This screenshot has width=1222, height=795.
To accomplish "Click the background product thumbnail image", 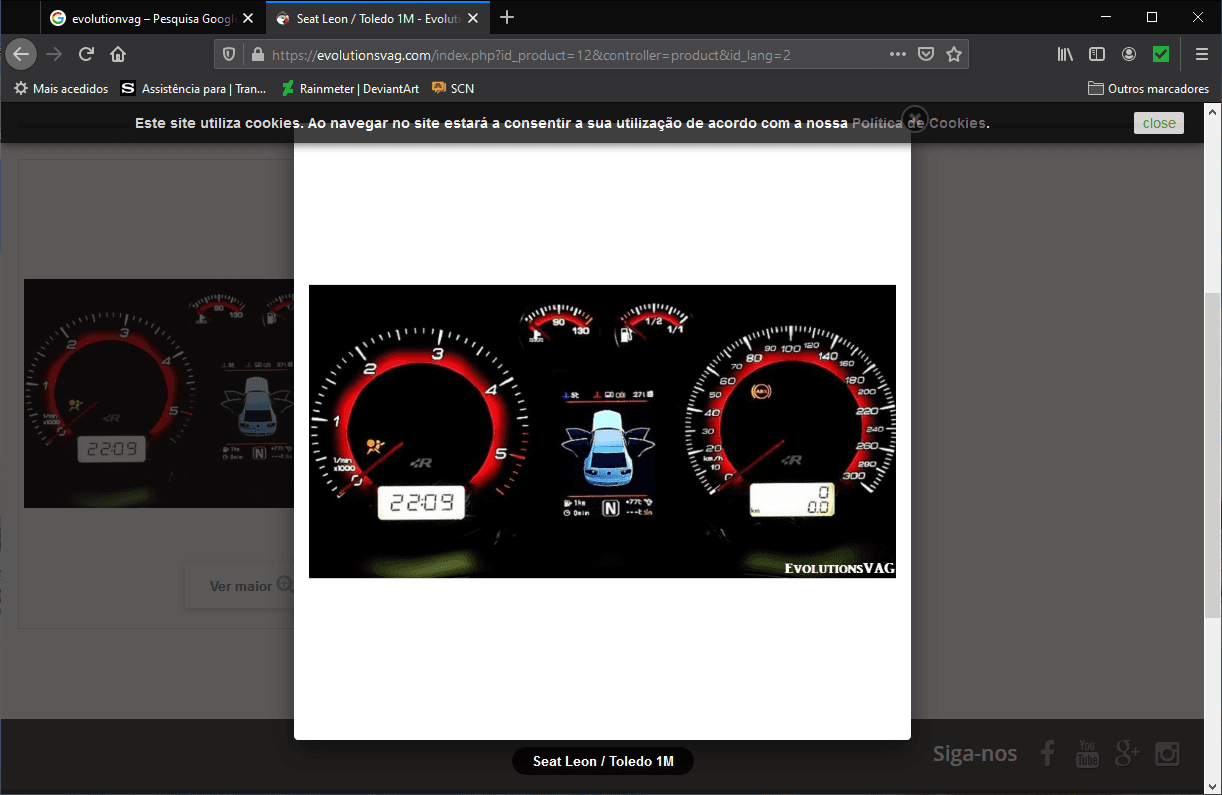I will pos(159,393).
